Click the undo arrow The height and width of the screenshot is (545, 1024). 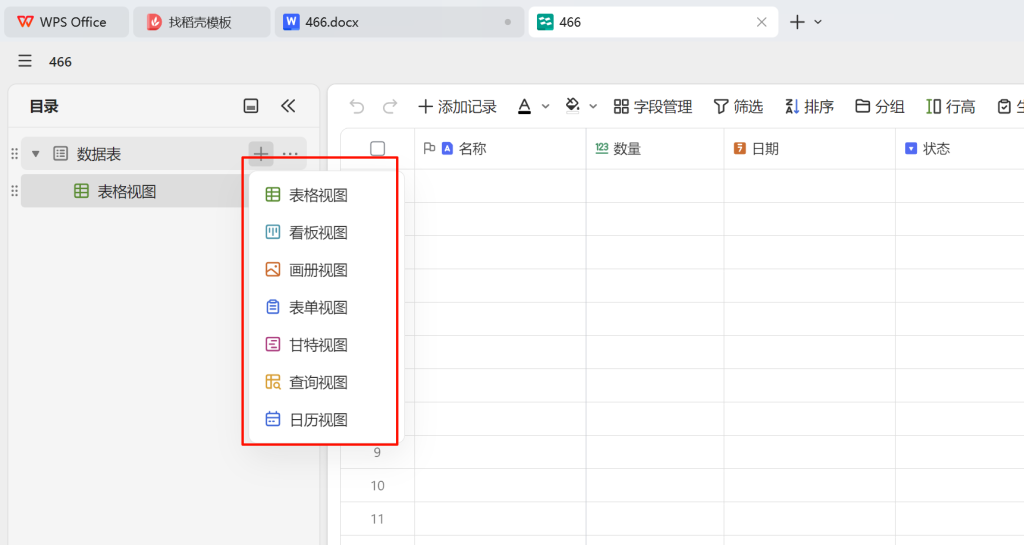click(x=357, y=106)
